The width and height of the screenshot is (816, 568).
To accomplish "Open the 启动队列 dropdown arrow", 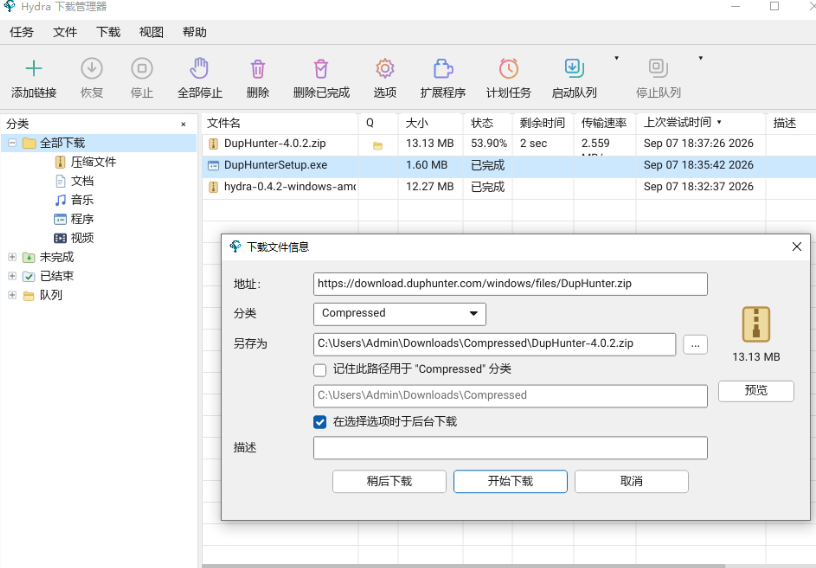I will tap(617, 58).
